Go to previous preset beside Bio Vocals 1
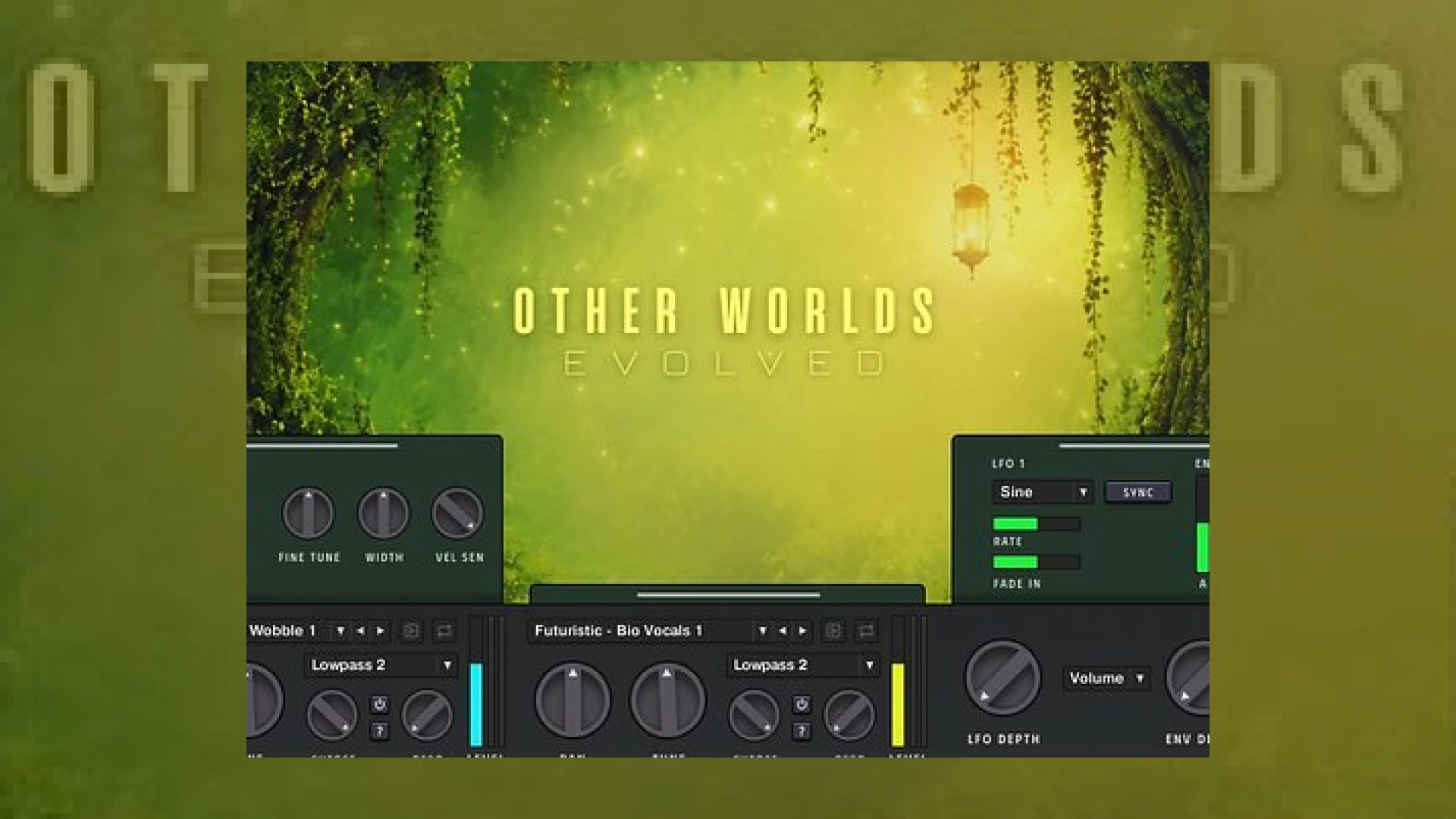Screen dimensions: 1456x819 (x=783, y=630)
